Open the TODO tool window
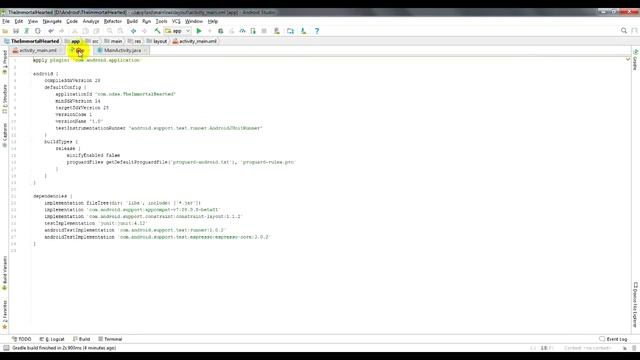 (x=21, y=339)
